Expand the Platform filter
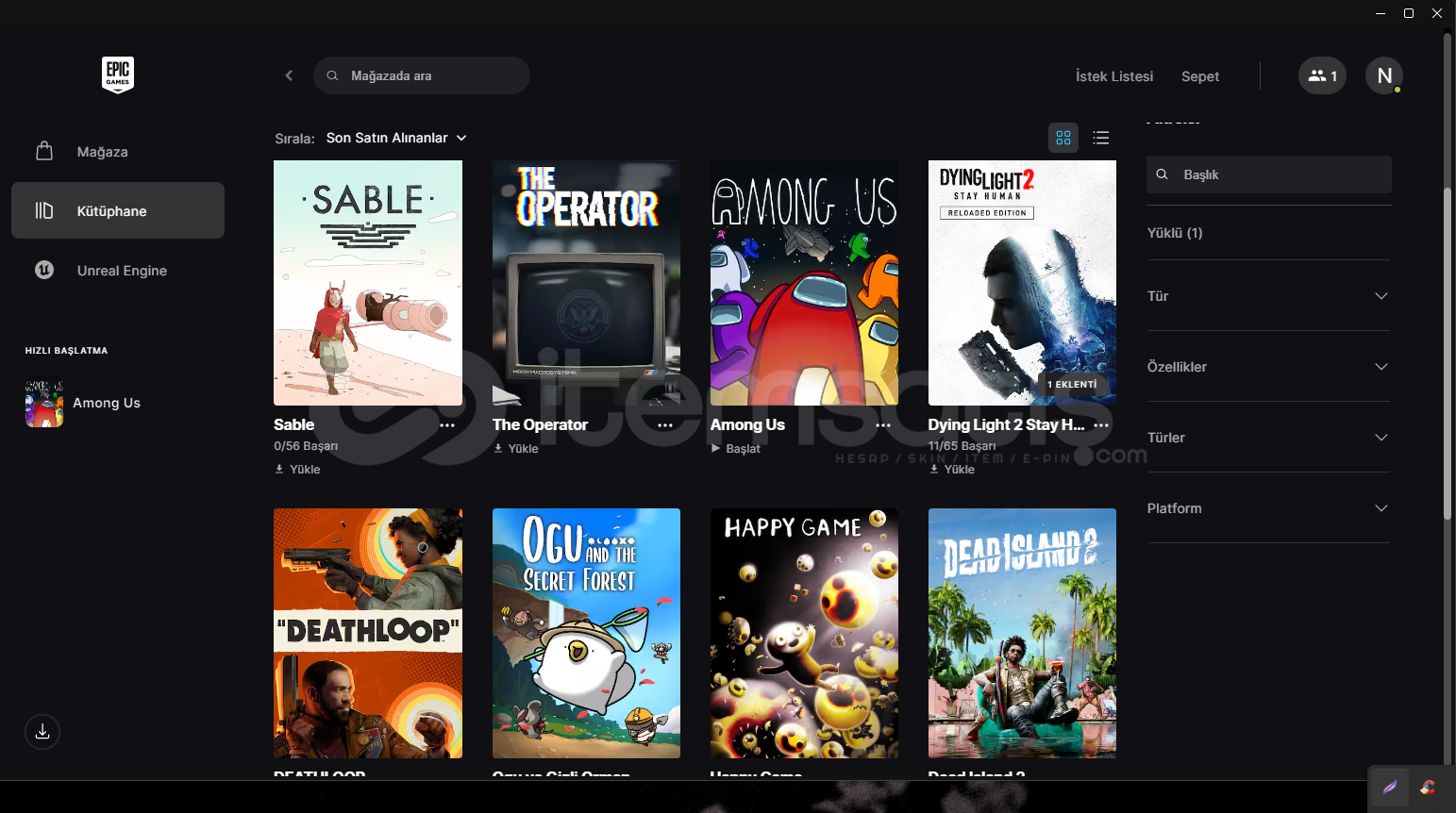Screen dimensions: 1456x813 (x=1268, y=508)
